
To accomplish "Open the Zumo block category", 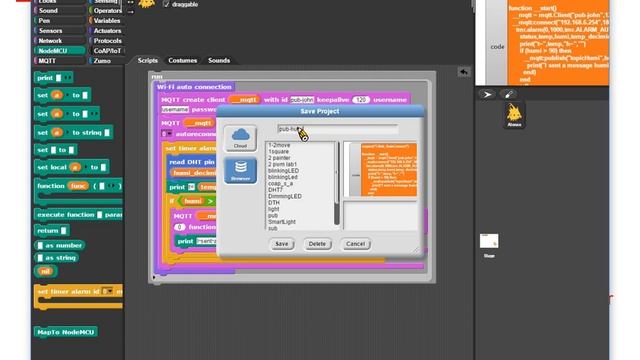I will pos(106,61).
